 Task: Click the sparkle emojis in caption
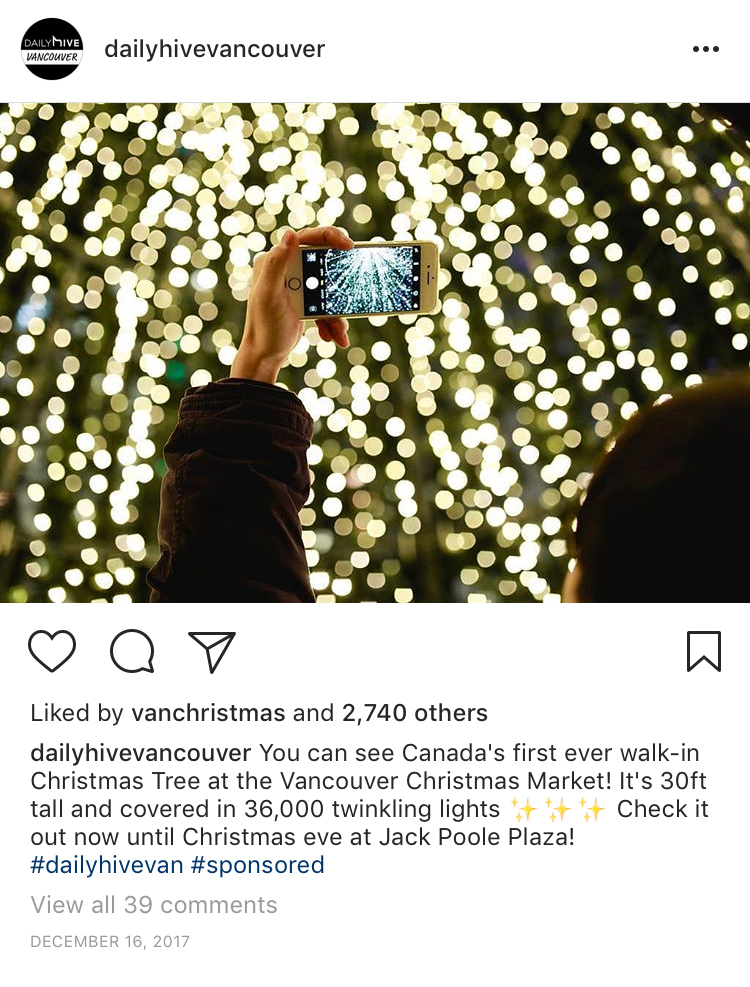[x=558, y=809]
